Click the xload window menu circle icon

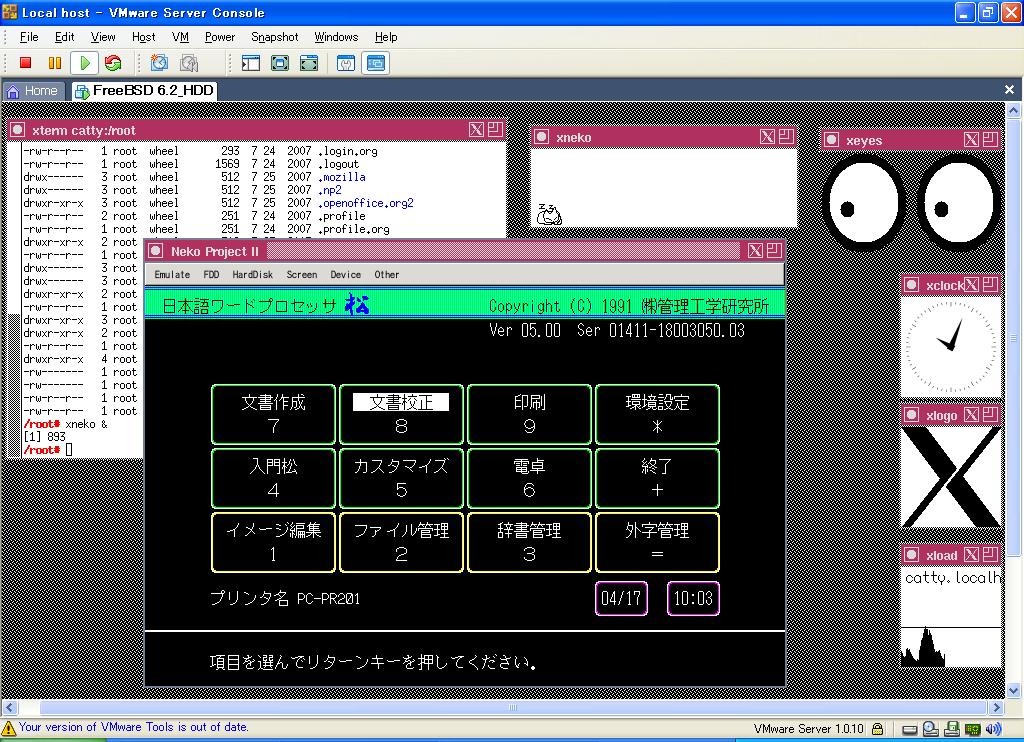pyautogui.click(x=912, y=555)
